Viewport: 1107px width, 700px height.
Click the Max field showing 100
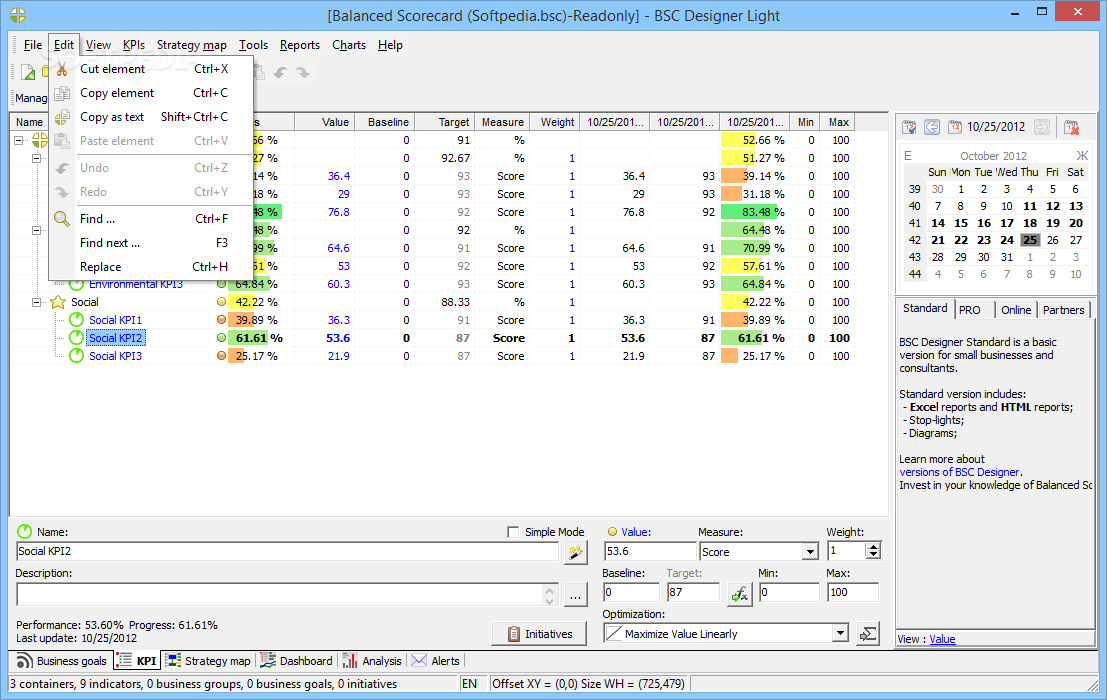tap(853, 592)
